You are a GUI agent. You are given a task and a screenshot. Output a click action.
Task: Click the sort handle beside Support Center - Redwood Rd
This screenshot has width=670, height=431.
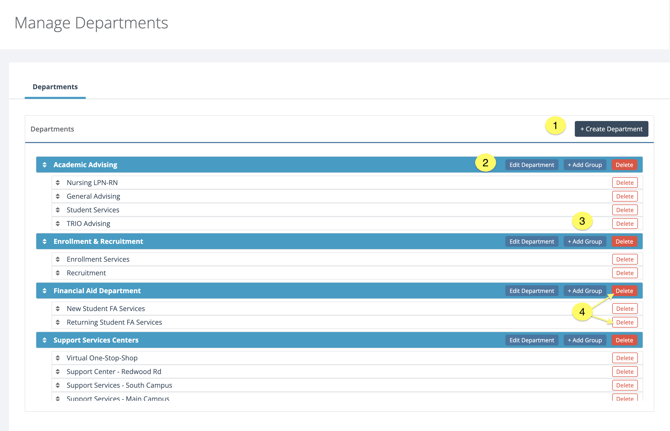(x=58, y=372)
